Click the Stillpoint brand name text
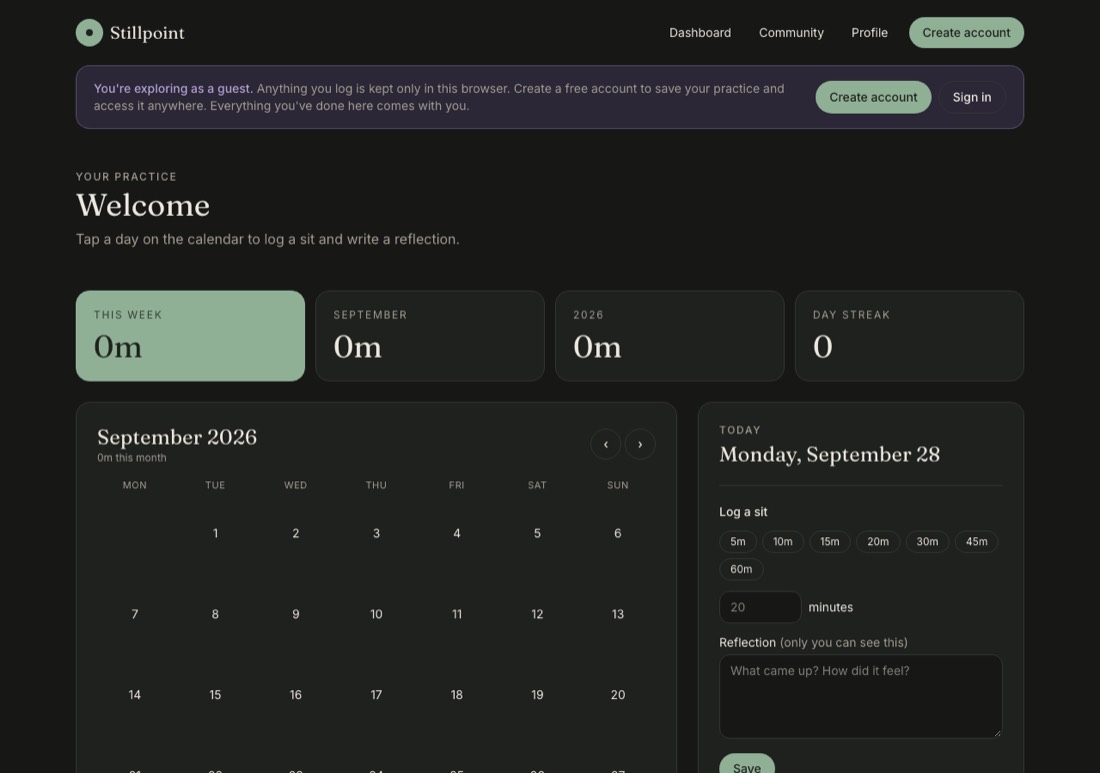 click(x=147, y=33)
